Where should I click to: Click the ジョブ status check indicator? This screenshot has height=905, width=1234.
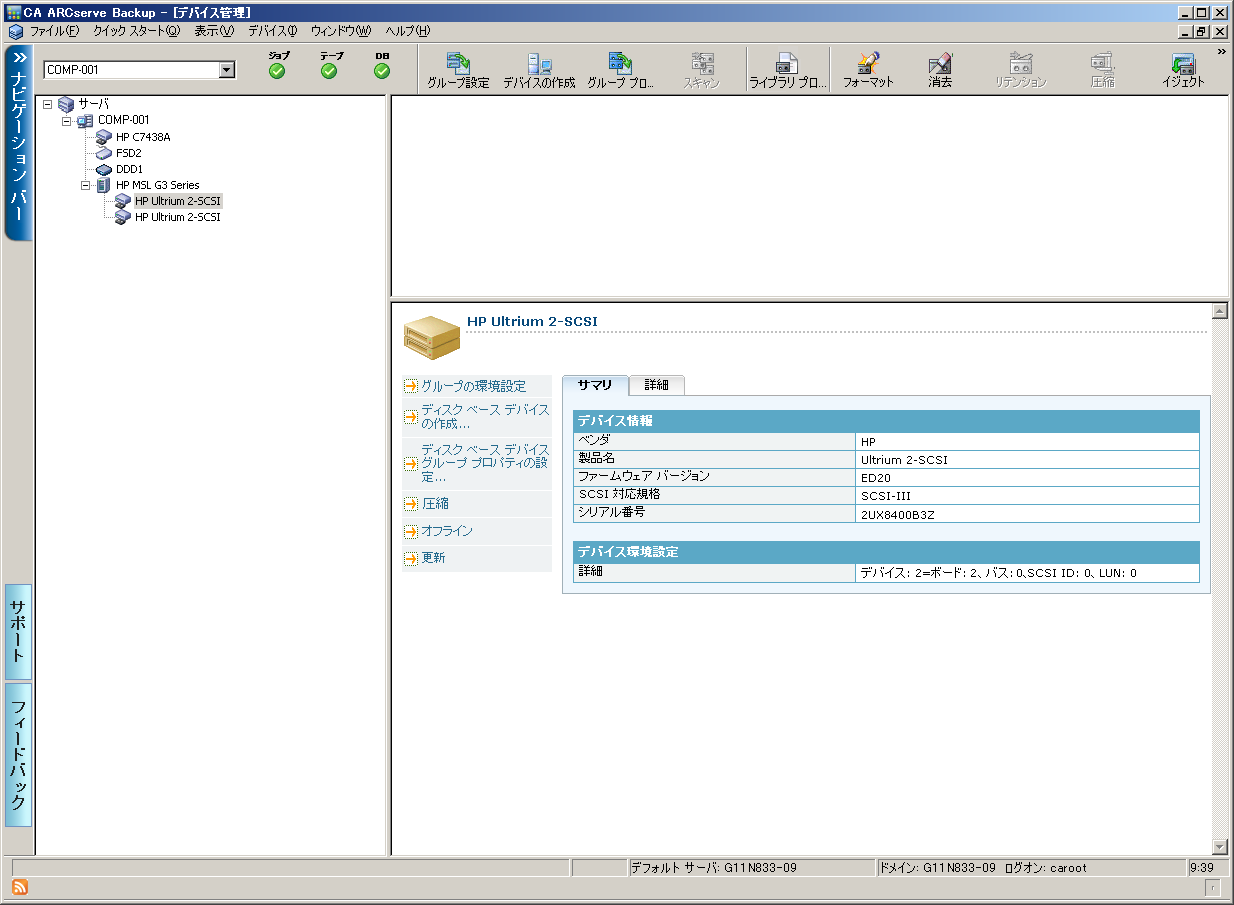point(277,71)
